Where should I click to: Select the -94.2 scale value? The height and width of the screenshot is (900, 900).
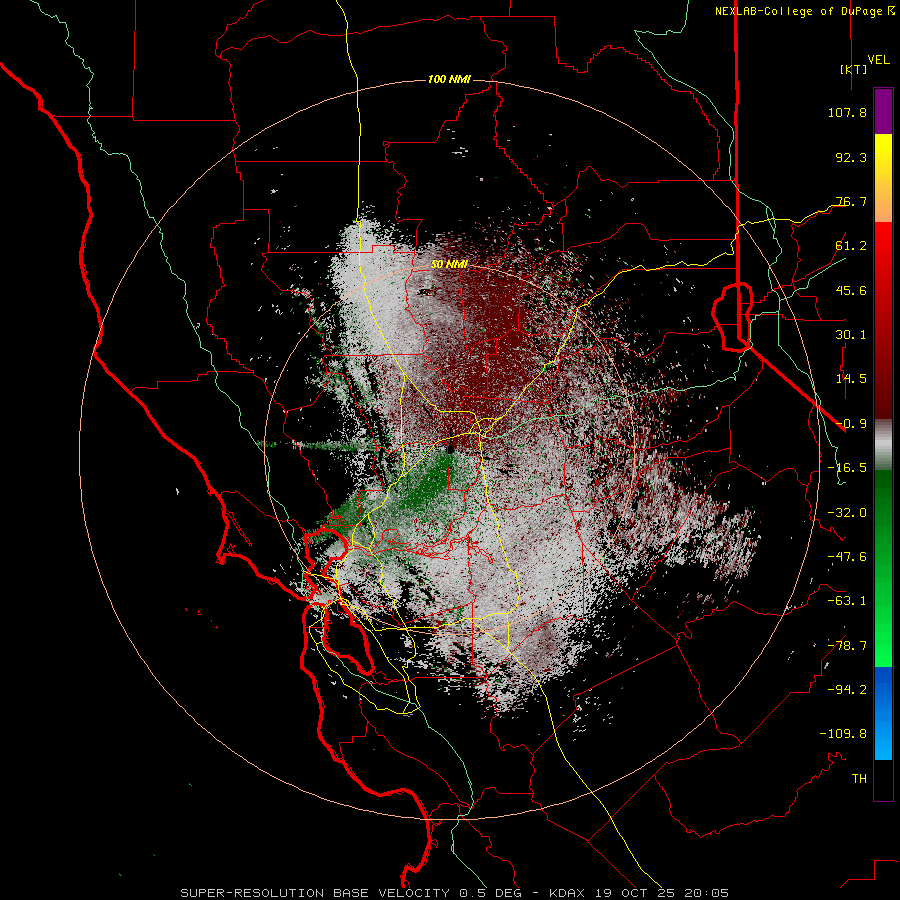click(847, 689)
